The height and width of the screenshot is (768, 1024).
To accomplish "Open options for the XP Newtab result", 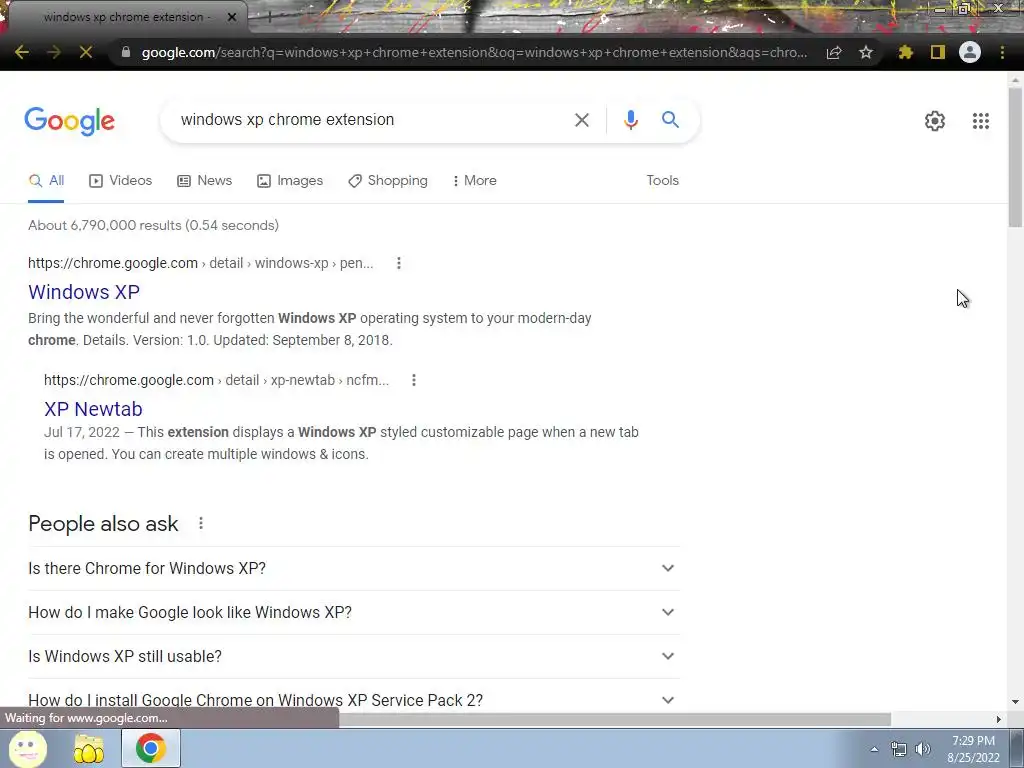I will 413,380.
